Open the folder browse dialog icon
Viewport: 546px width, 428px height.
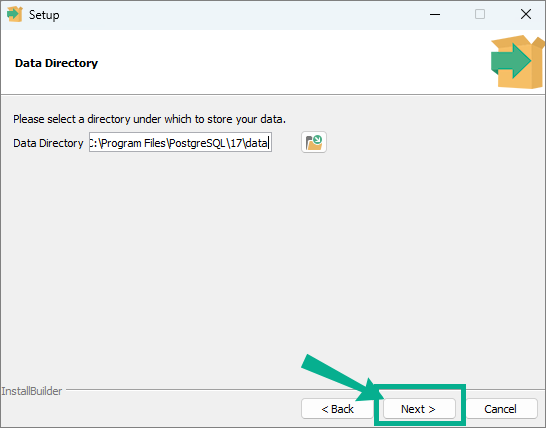(x=314, y=142)
